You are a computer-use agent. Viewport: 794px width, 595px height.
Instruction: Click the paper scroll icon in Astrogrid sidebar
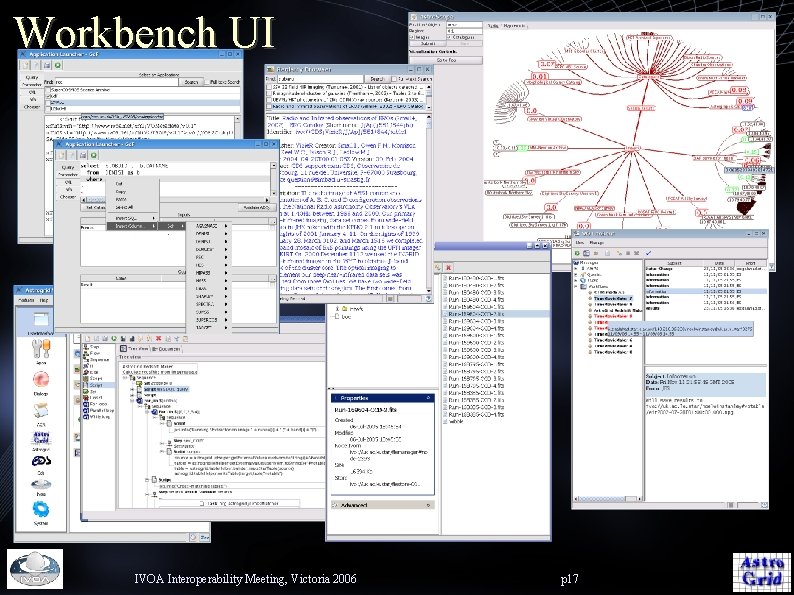(41, 410)
